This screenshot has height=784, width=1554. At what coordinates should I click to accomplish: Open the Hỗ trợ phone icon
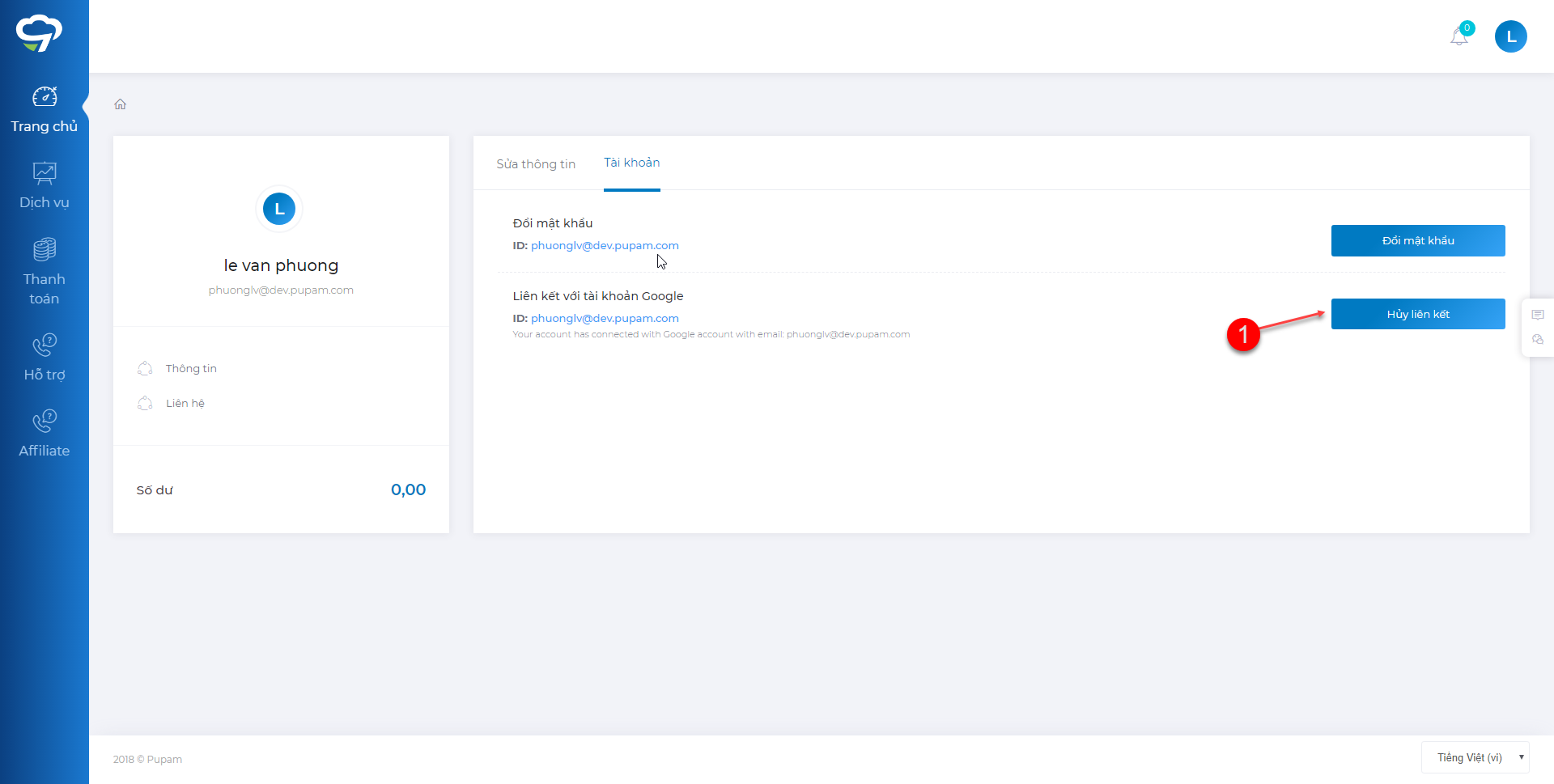pyautogui.click(x=45, y=345)
